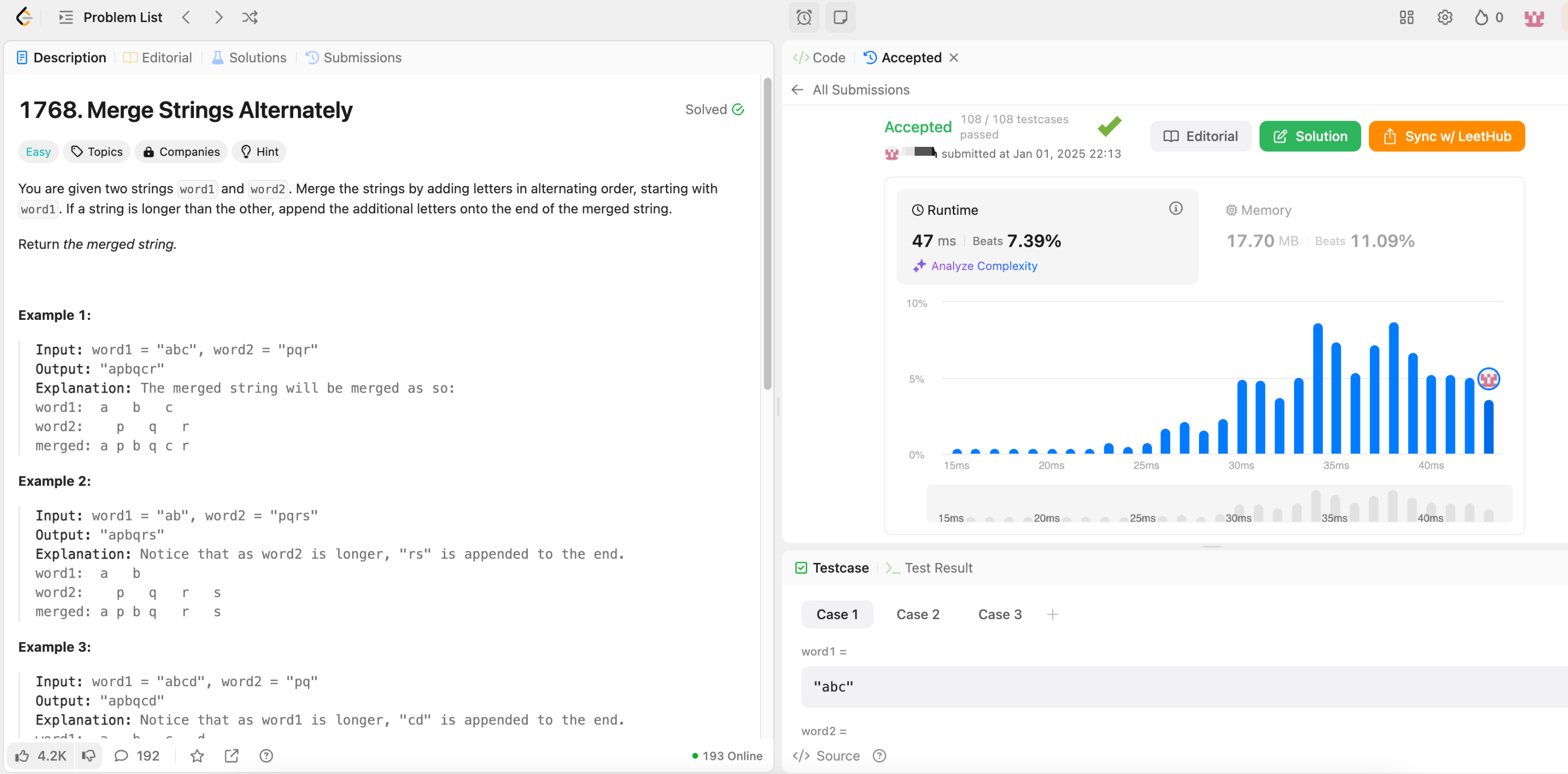
Task: Click the runtime range minimap slider
Action: tap(1219, 504)
